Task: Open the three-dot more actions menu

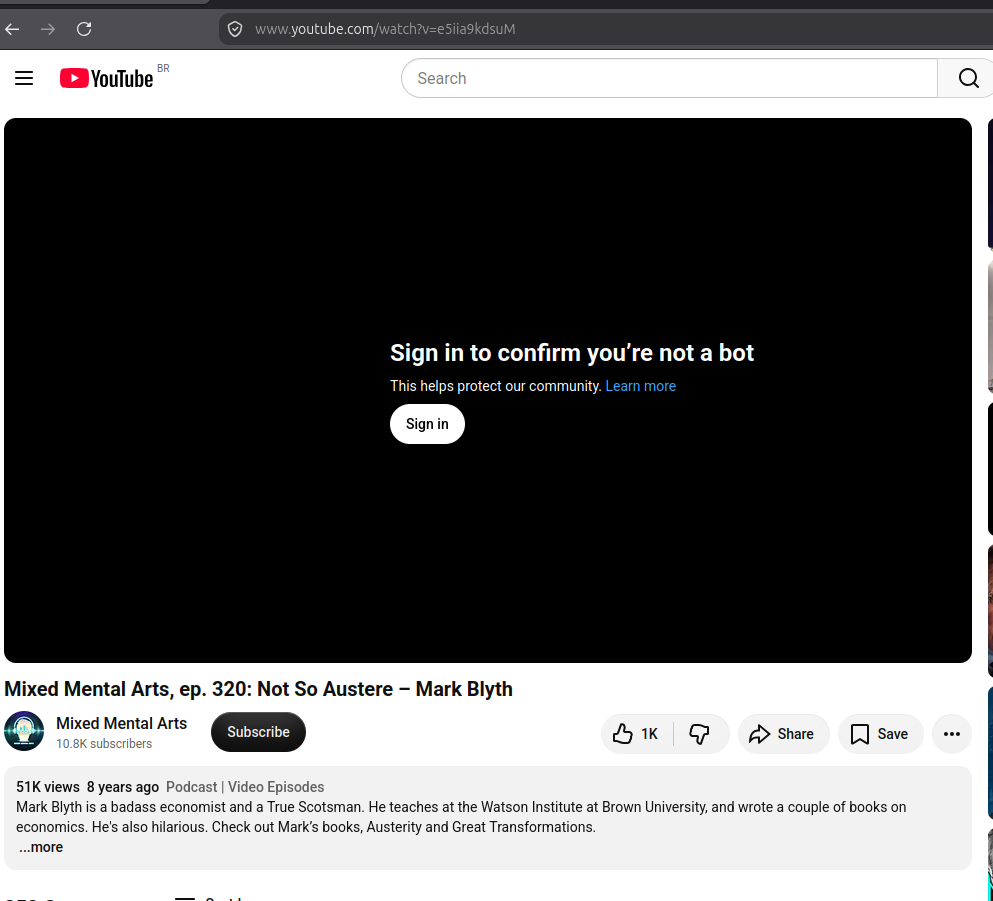Action: (951, 734)
